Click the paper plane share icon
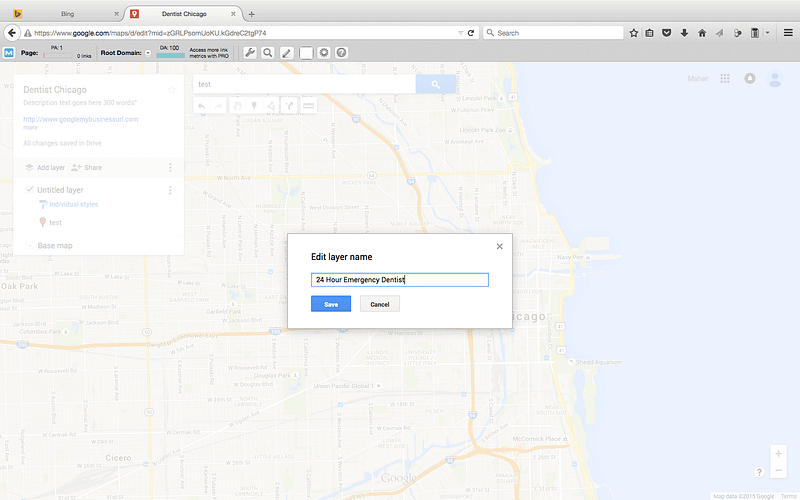The image size is (800, 500). pos(719,33)
